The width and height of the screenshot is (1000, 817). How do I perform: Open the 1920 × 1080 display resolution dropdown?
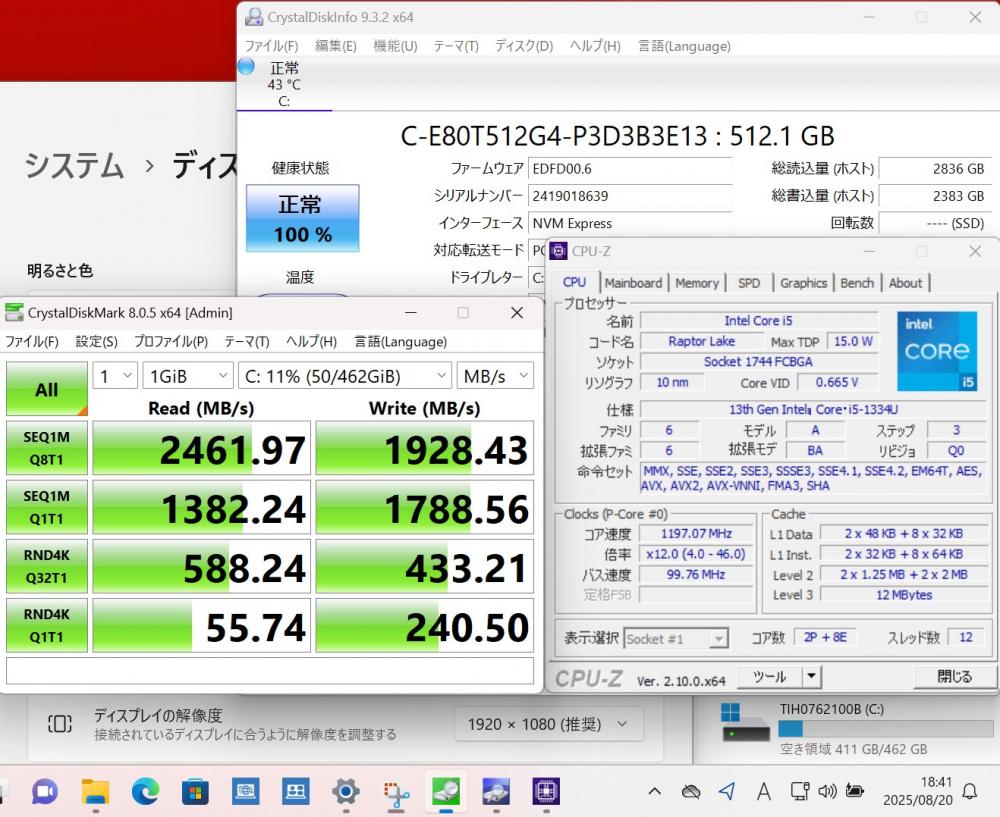point(549,725)
